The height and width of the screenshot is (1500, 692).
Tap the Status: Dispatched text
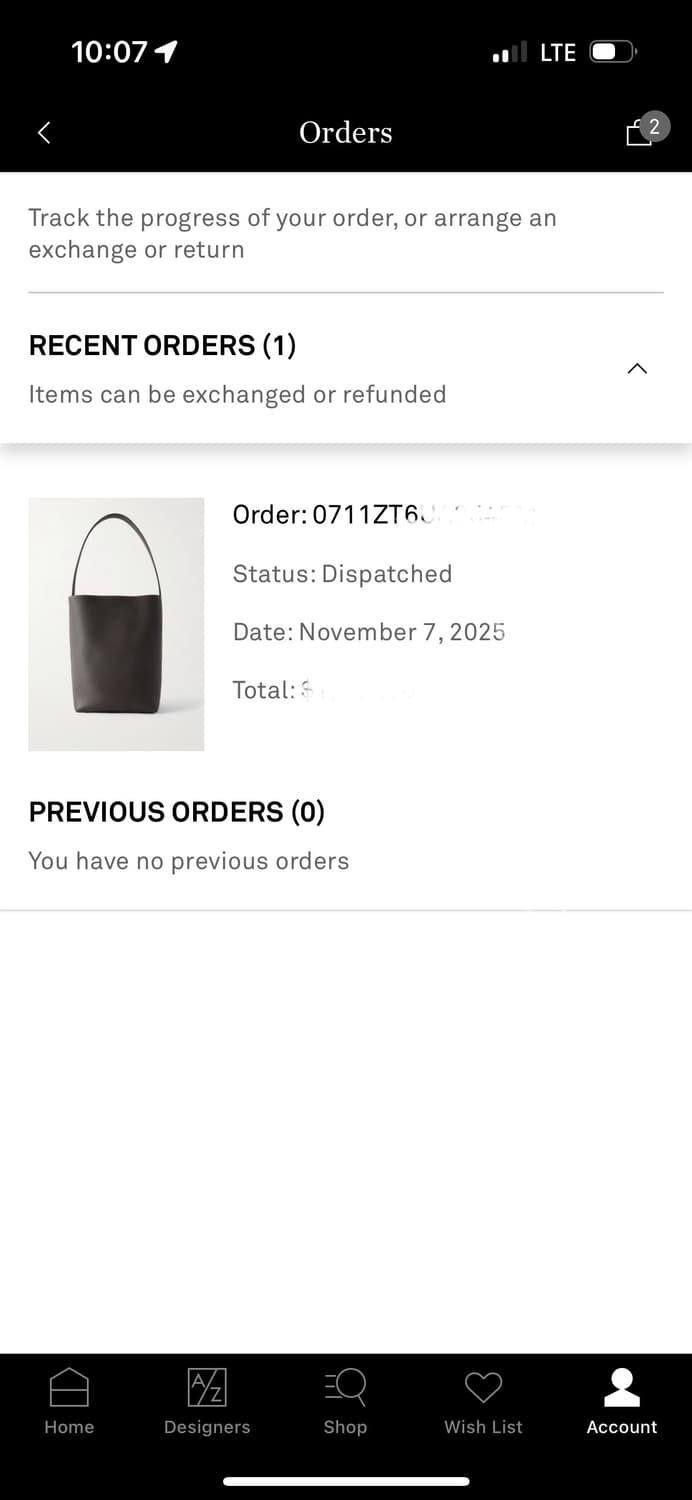[342, 574]
